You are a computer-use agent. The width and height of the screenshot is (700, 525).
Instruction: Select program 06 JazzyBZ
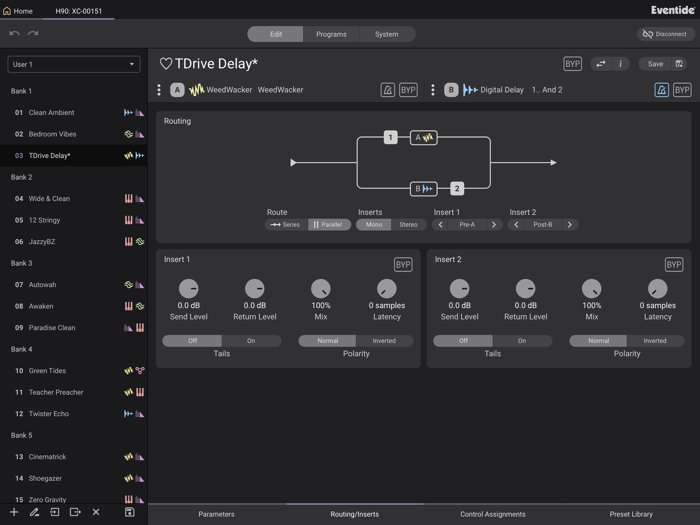74,242
